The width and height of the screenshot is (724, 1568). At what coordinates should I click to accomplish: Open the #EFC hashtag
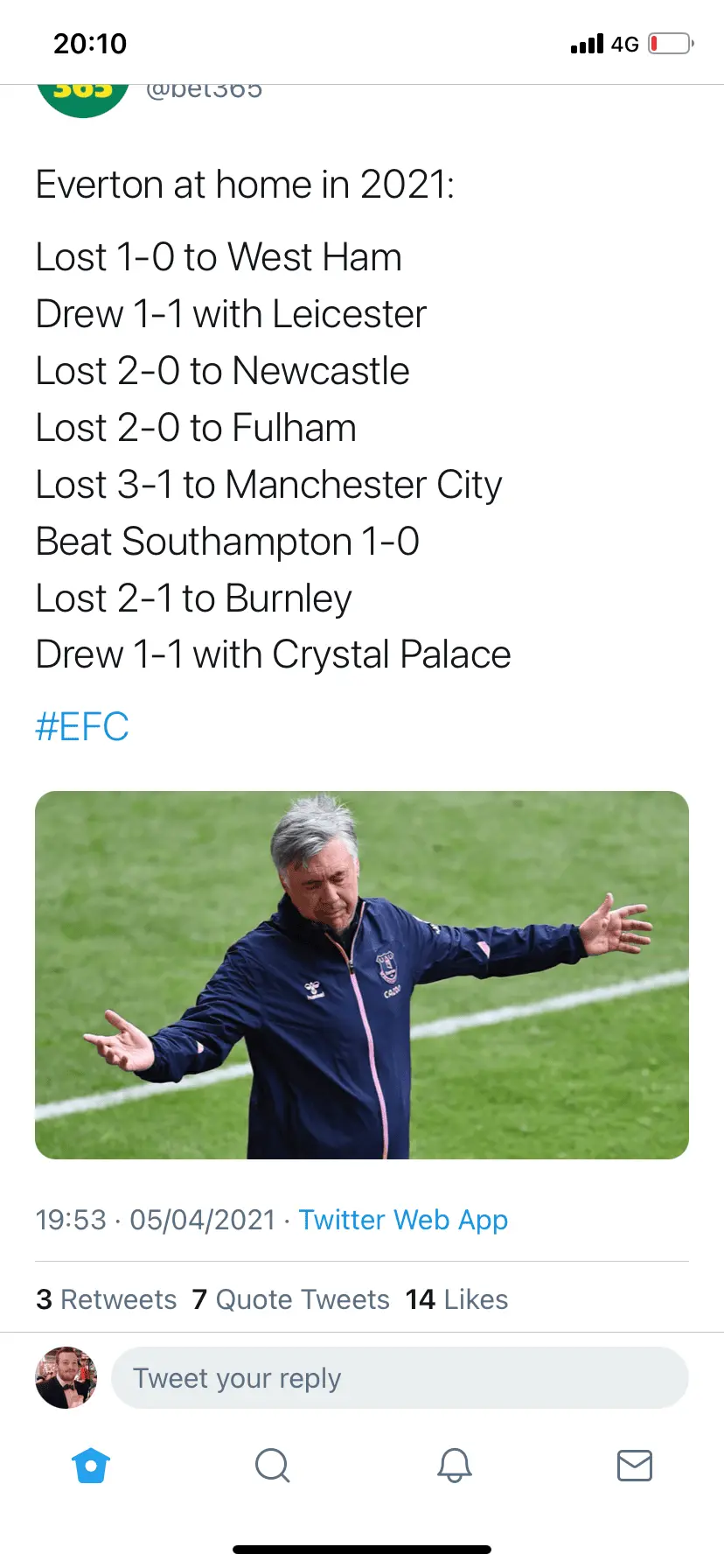tap(82, 726)
